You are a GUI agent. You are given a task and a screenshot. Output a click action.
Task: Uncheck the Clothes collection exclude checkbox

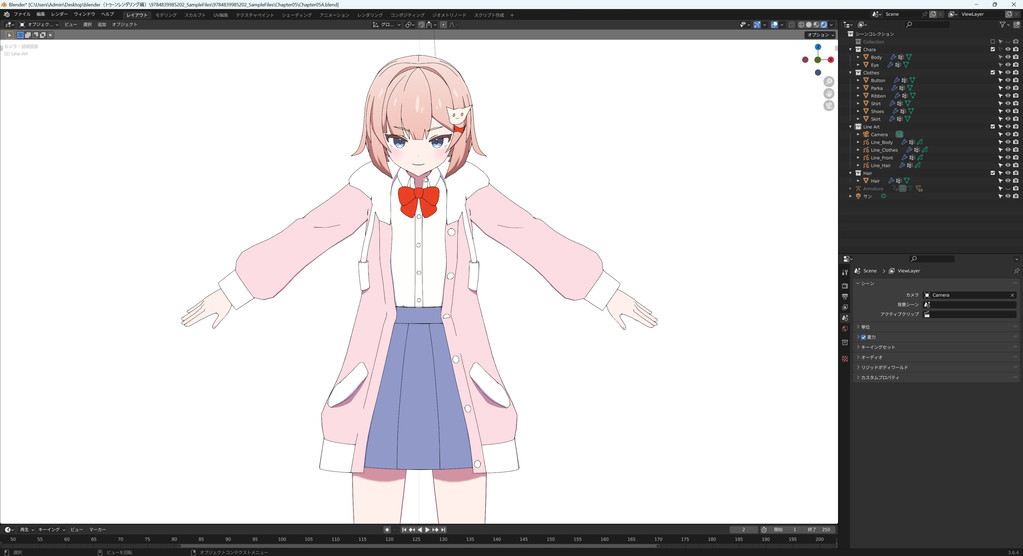(x=993, y=72)
